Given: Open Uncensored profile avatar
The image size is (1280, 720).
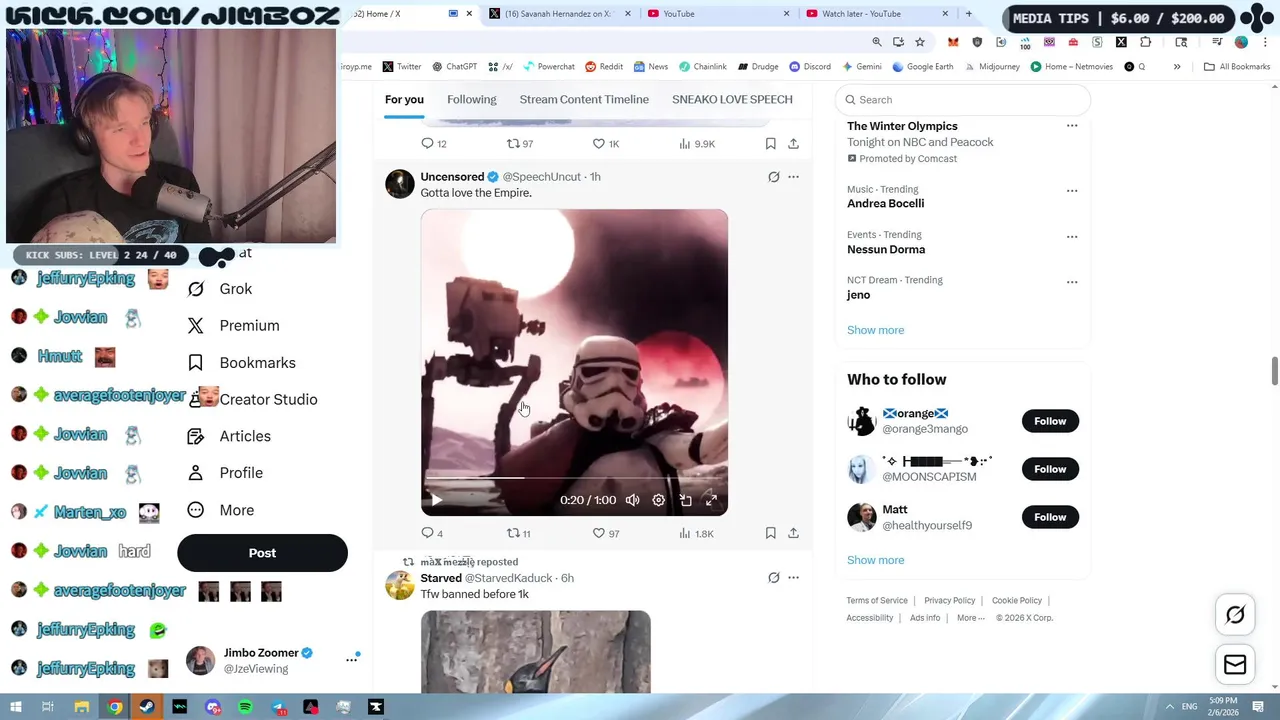Looking at the screenshot, I should coord(400,184).
